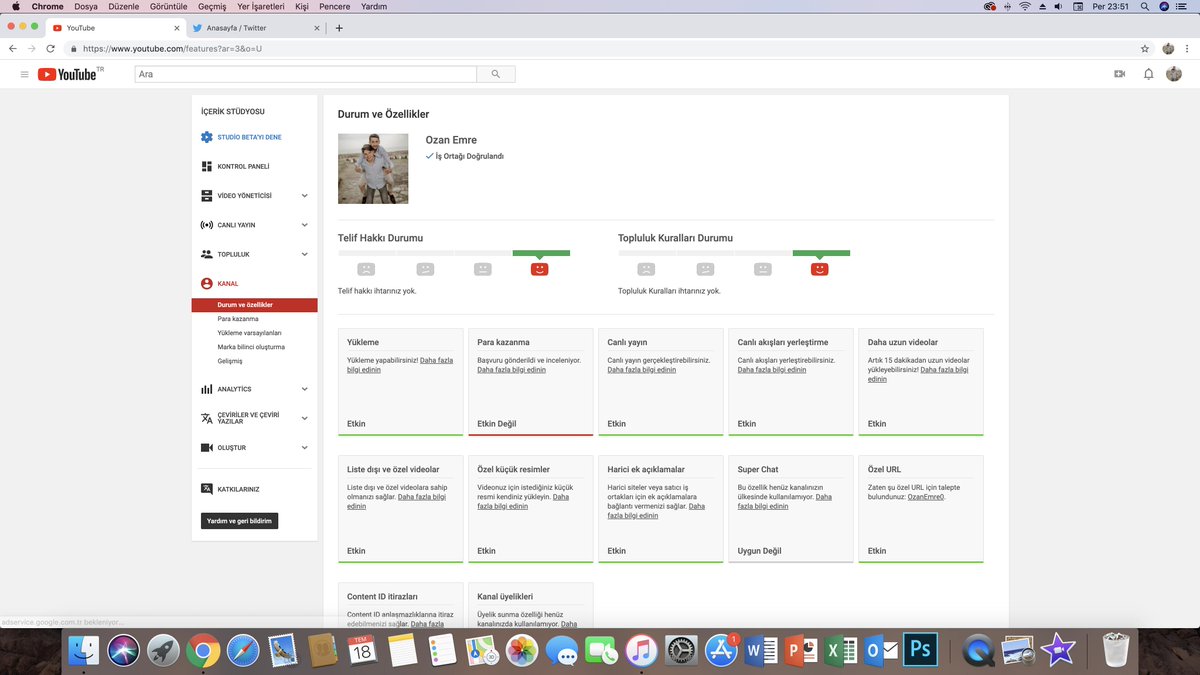Open the OzanEmre0 custom URL link
Image resolution: width=1200 pixels, height=675 pixels.
(925, 497)
